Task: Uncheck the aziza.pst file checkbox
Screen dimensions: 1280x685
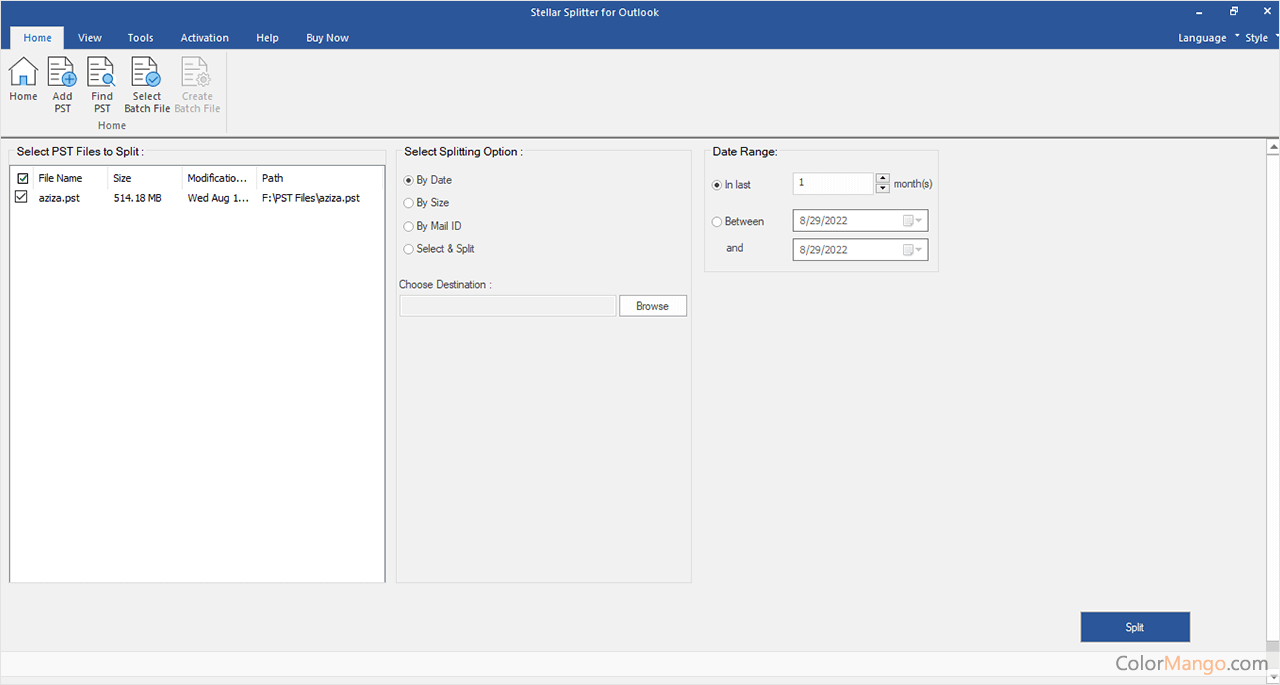Action: point(22,198)
